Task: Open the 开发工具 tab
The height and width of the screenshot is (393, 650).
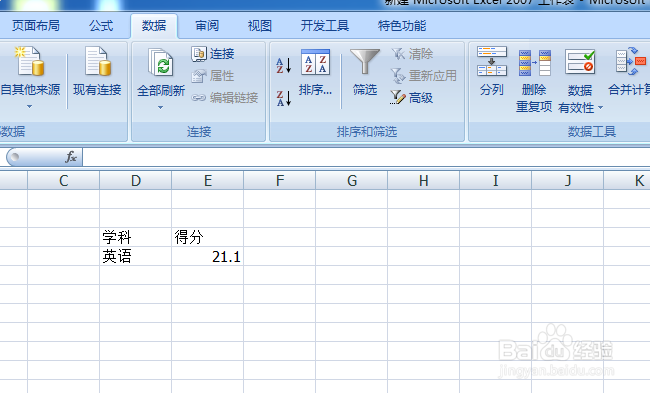Action: pos(325,26)
